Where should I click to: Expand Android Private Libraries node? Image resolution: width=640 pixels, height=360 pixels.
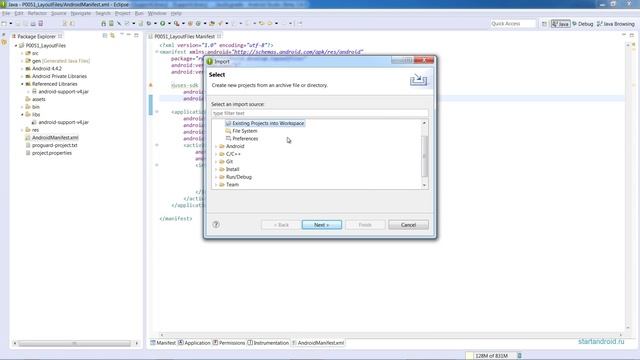[x=22, y=76]
